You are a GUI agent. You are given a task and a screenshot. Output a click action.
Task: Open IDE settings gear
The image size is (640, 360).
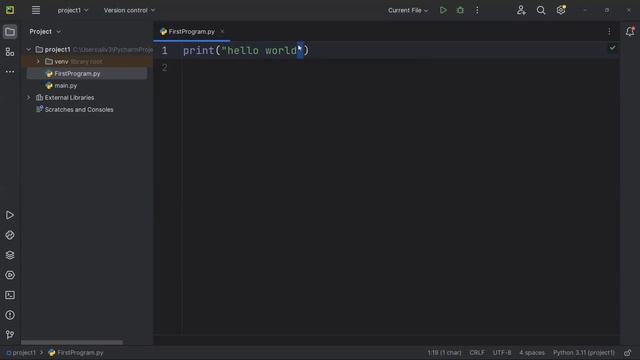(x=561, y=10)
